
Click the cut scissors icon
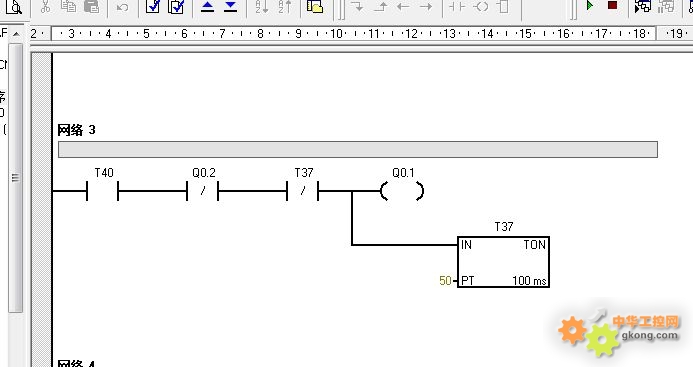pos(45,6)
